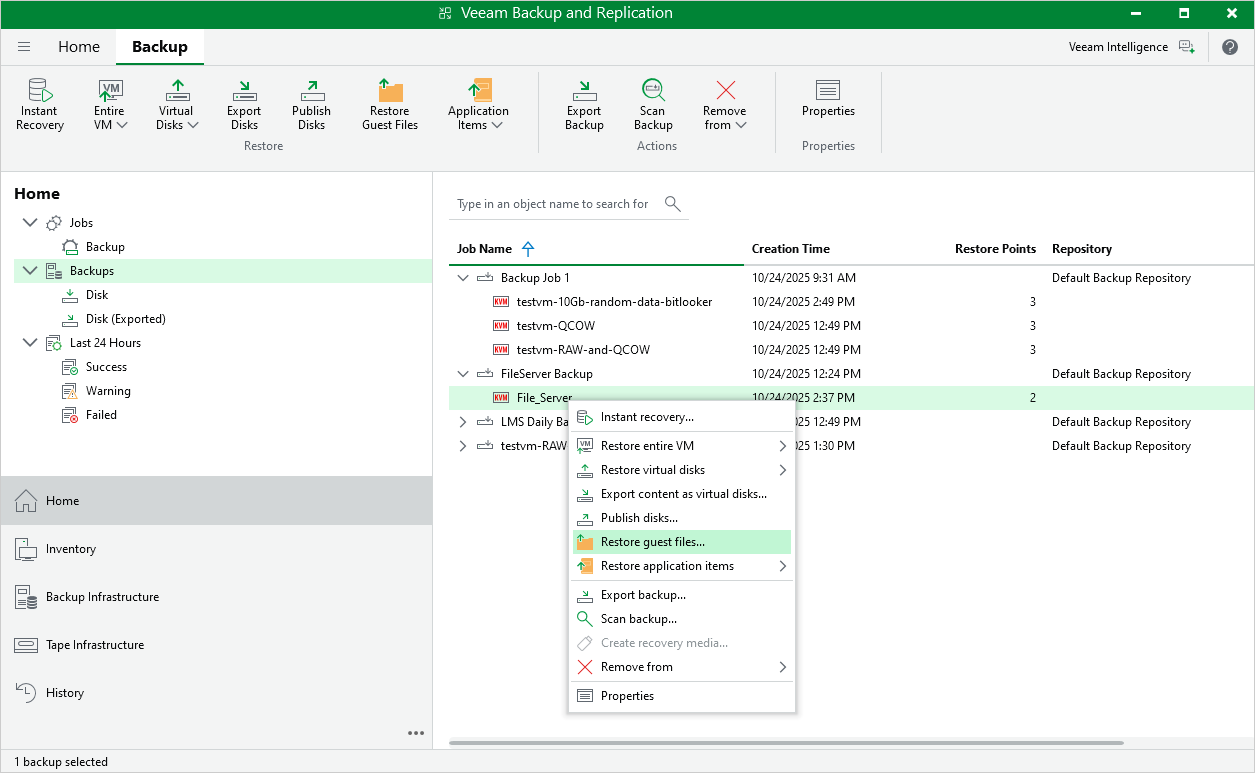The height and width of the screenshot is (773, 1255).
Task: Collapse the Backups tree node
Action: coord(29,270)
